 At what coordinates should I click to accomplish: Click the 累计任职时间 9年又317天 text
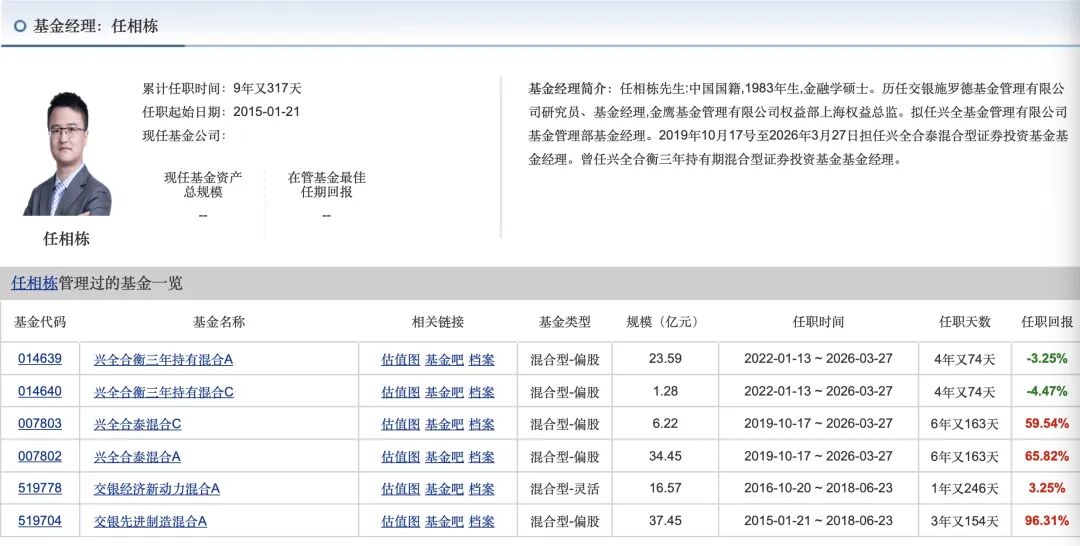[x=222, y=88]
